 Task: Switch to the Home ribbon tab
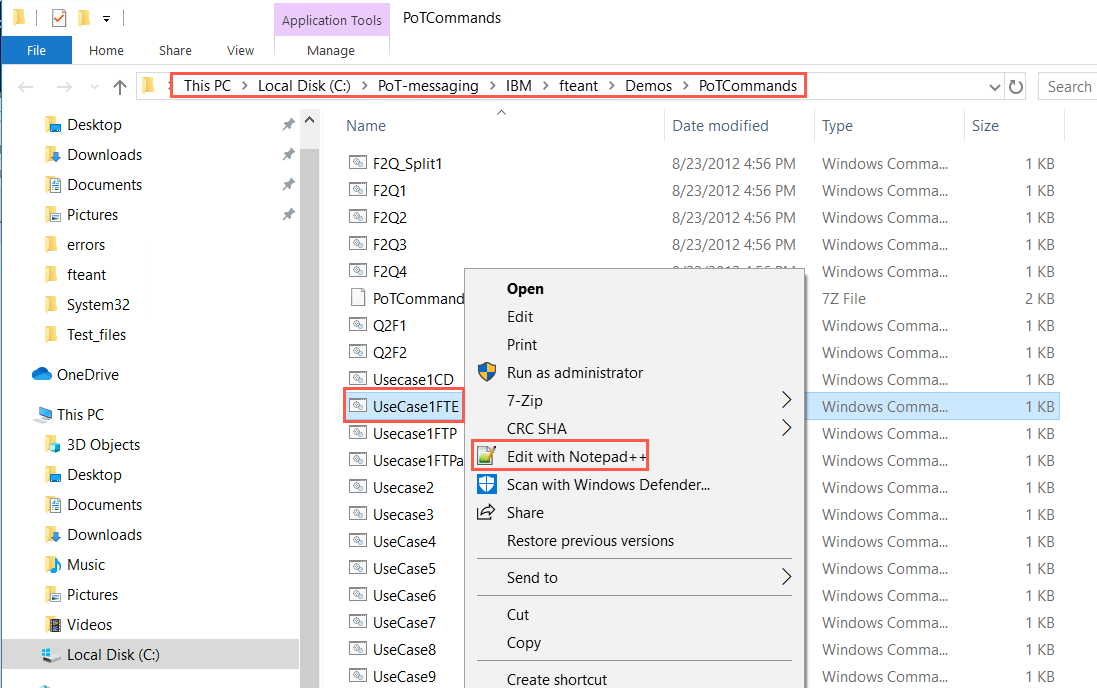coord(106,50)
